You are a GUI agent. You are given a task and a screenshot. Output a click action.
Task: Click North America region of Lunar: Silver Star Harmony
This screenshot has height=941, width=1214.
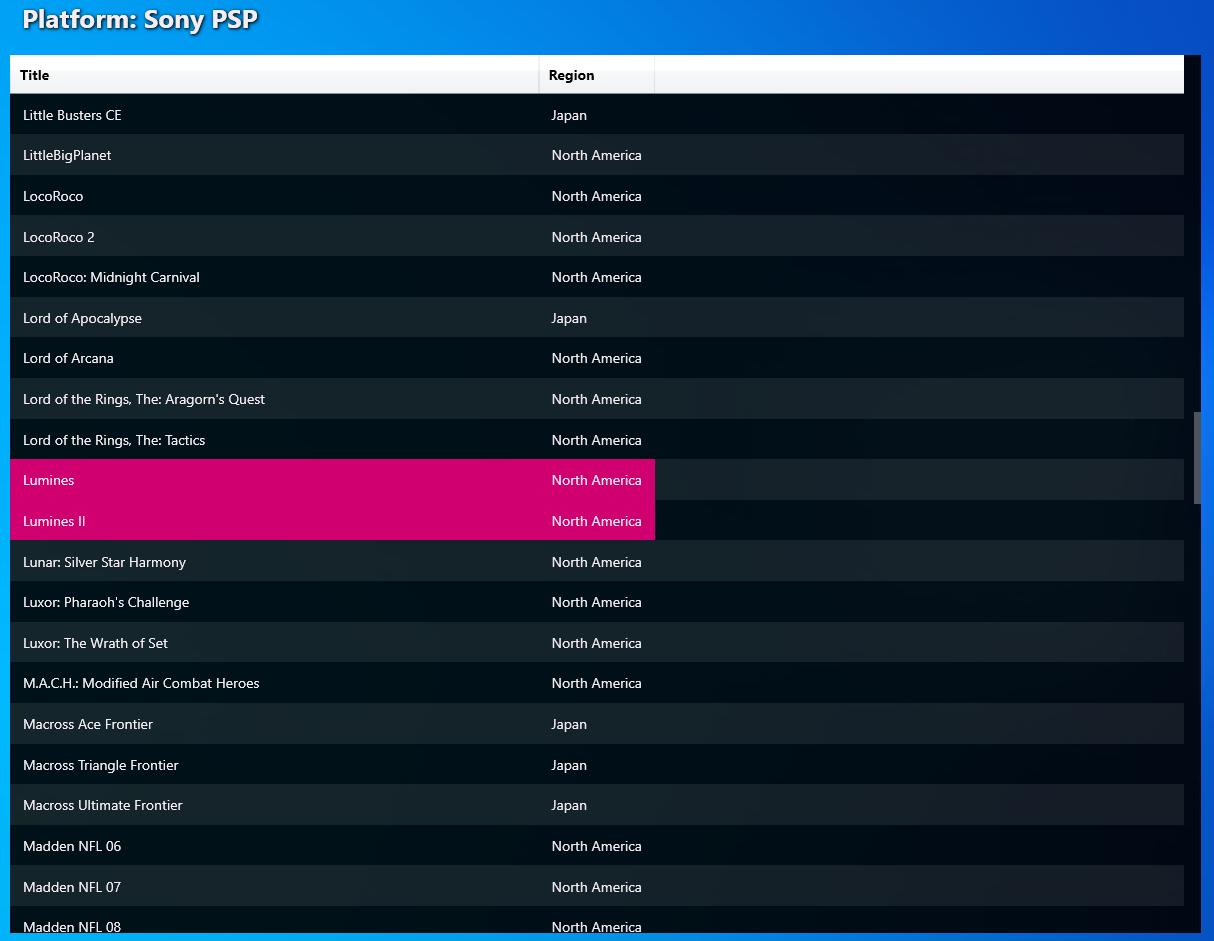pos(596,562)
